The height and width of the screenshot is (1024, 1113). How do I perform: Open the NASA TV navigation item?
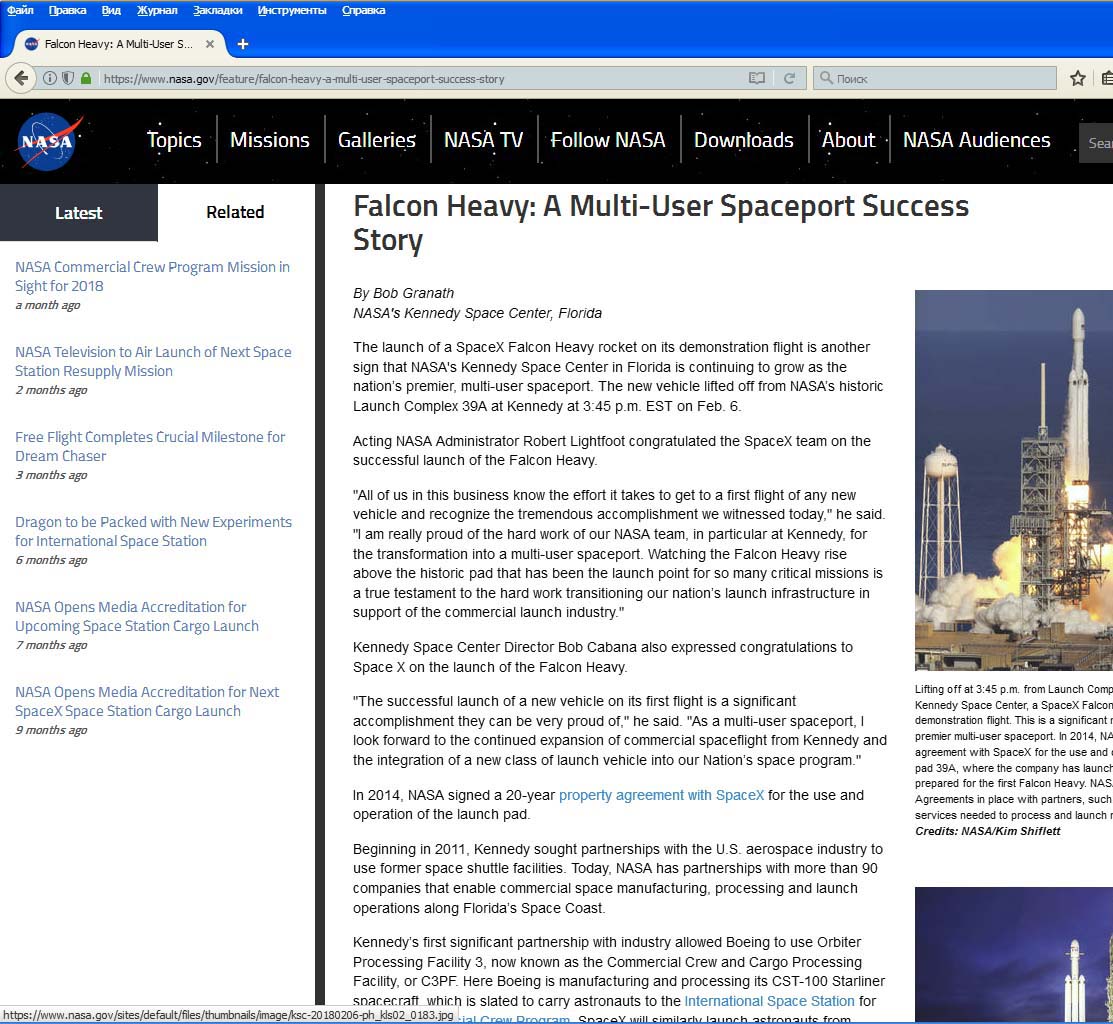pos(483,140)
